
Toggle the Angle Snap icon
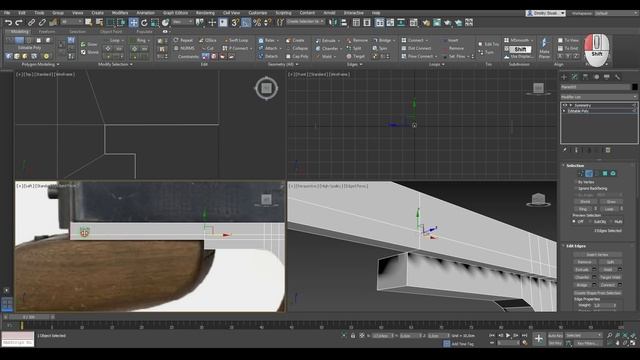[x=246, y=22]
